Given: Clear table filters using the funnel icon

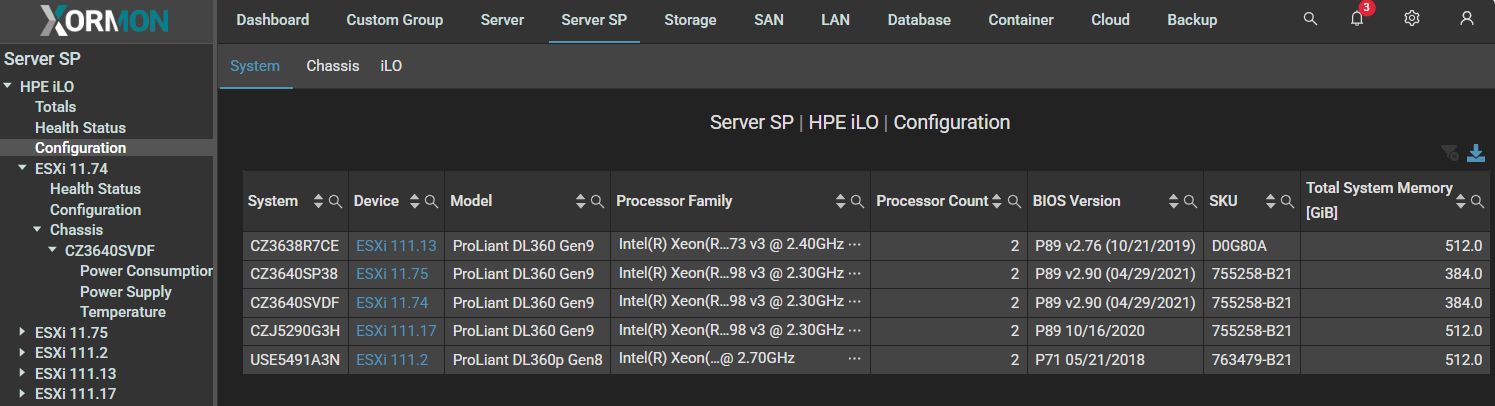Looking at the screenshot, I should [x=1450, y=153].
